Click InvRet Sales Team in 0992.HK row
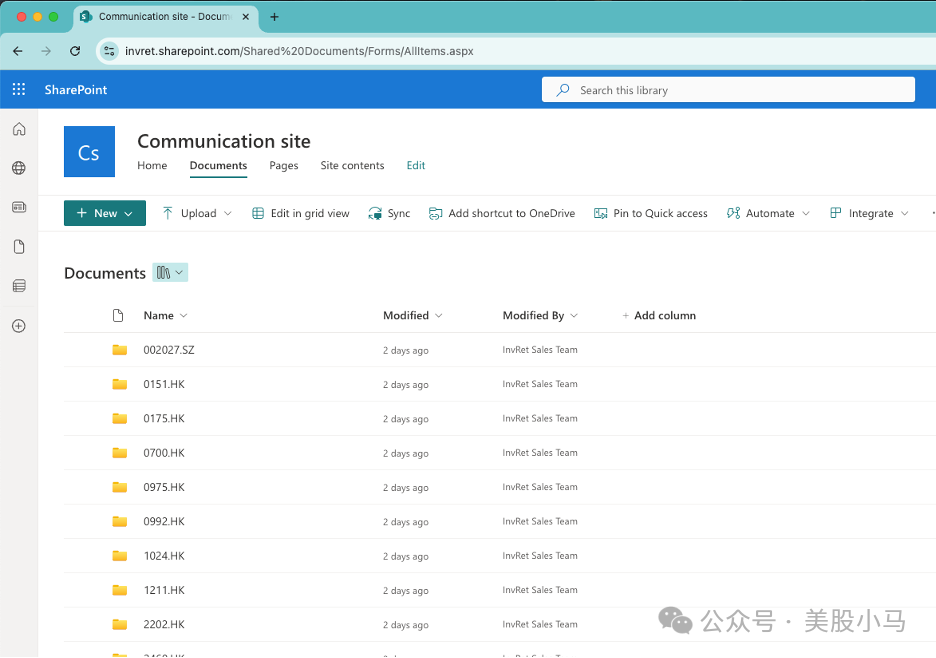Screen dimensions: 936x658 540,521
